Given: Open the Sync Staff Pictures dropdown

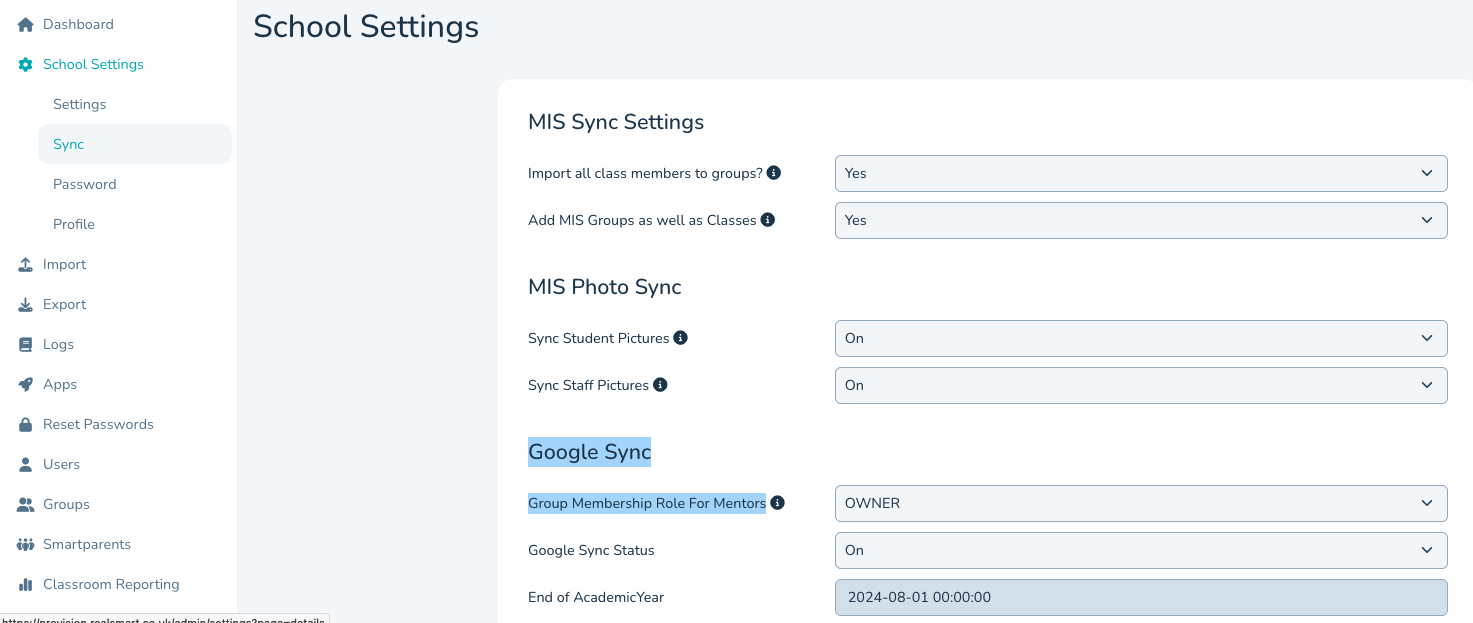Looking at the screenshot, I should click(x=1140, y=385).
